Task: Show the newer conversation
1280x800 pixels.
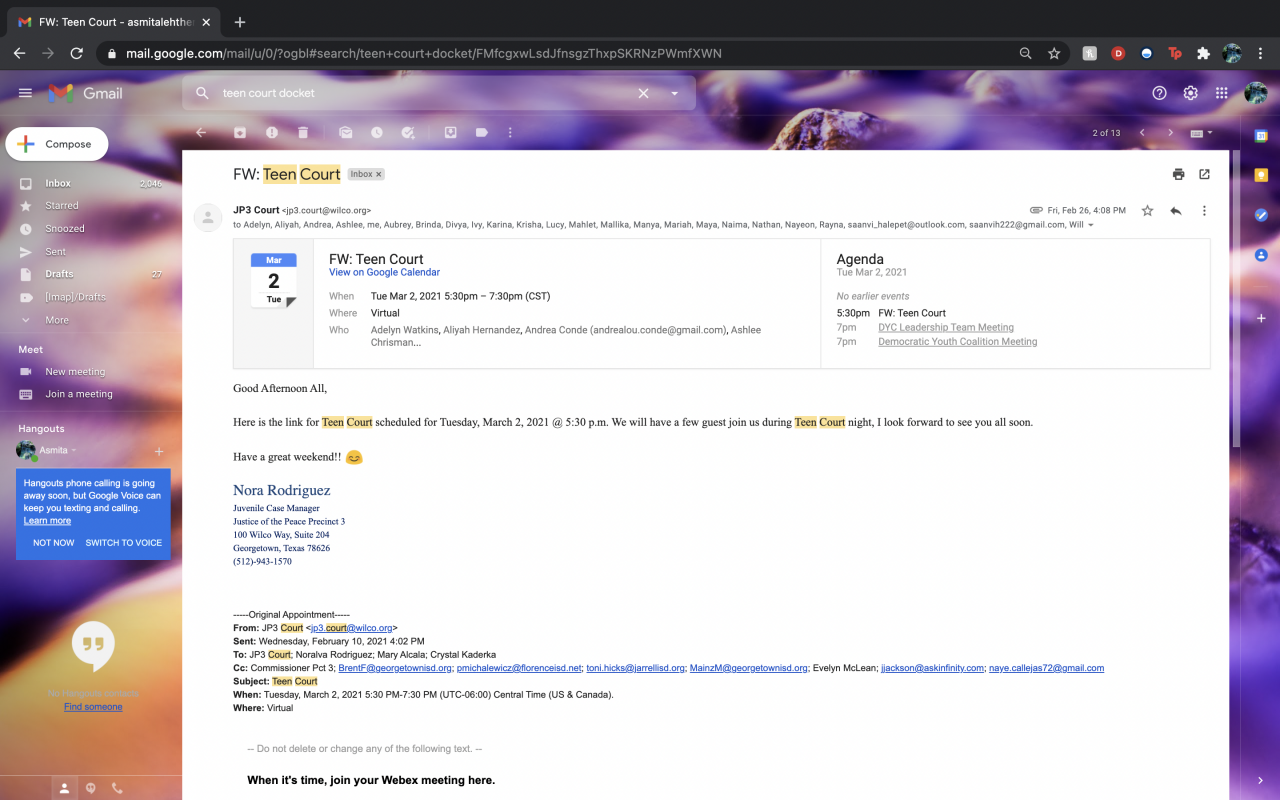Action: [x=1142, y=133]
